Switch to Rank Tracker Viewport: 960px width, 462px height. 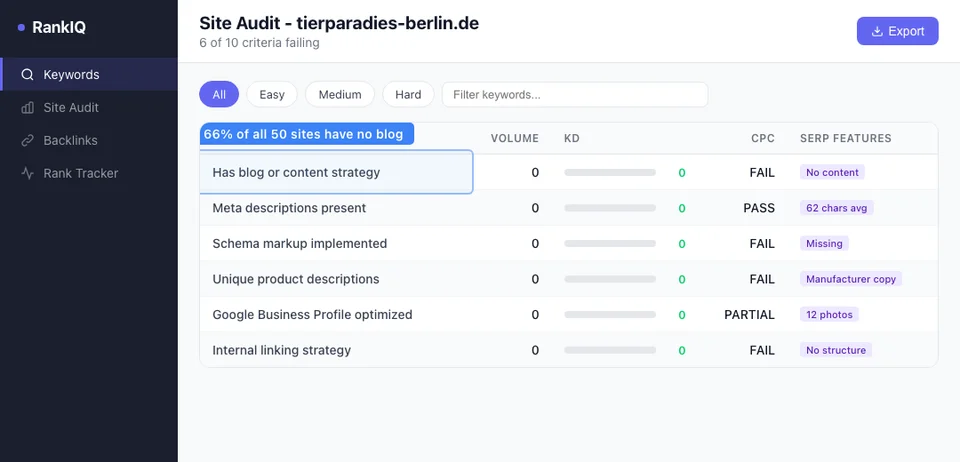89,173
